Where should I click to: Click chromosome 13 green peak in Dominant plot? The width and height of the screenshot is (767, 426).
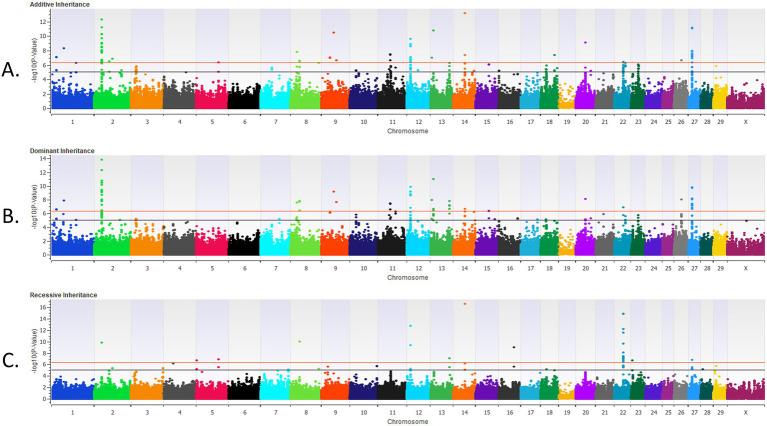[433, 180]
